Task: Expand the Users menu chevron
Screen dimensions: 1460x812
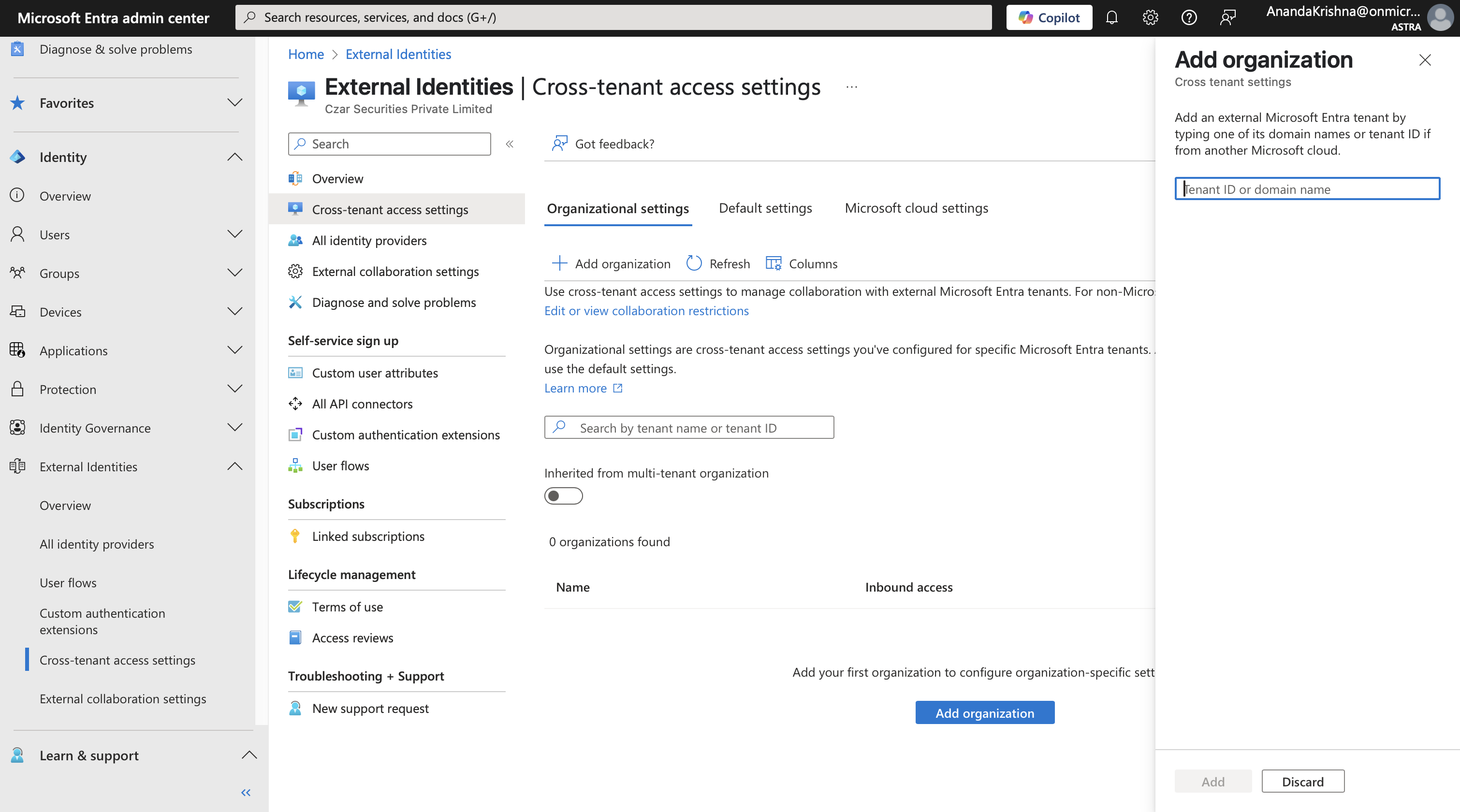Action: 234,234
